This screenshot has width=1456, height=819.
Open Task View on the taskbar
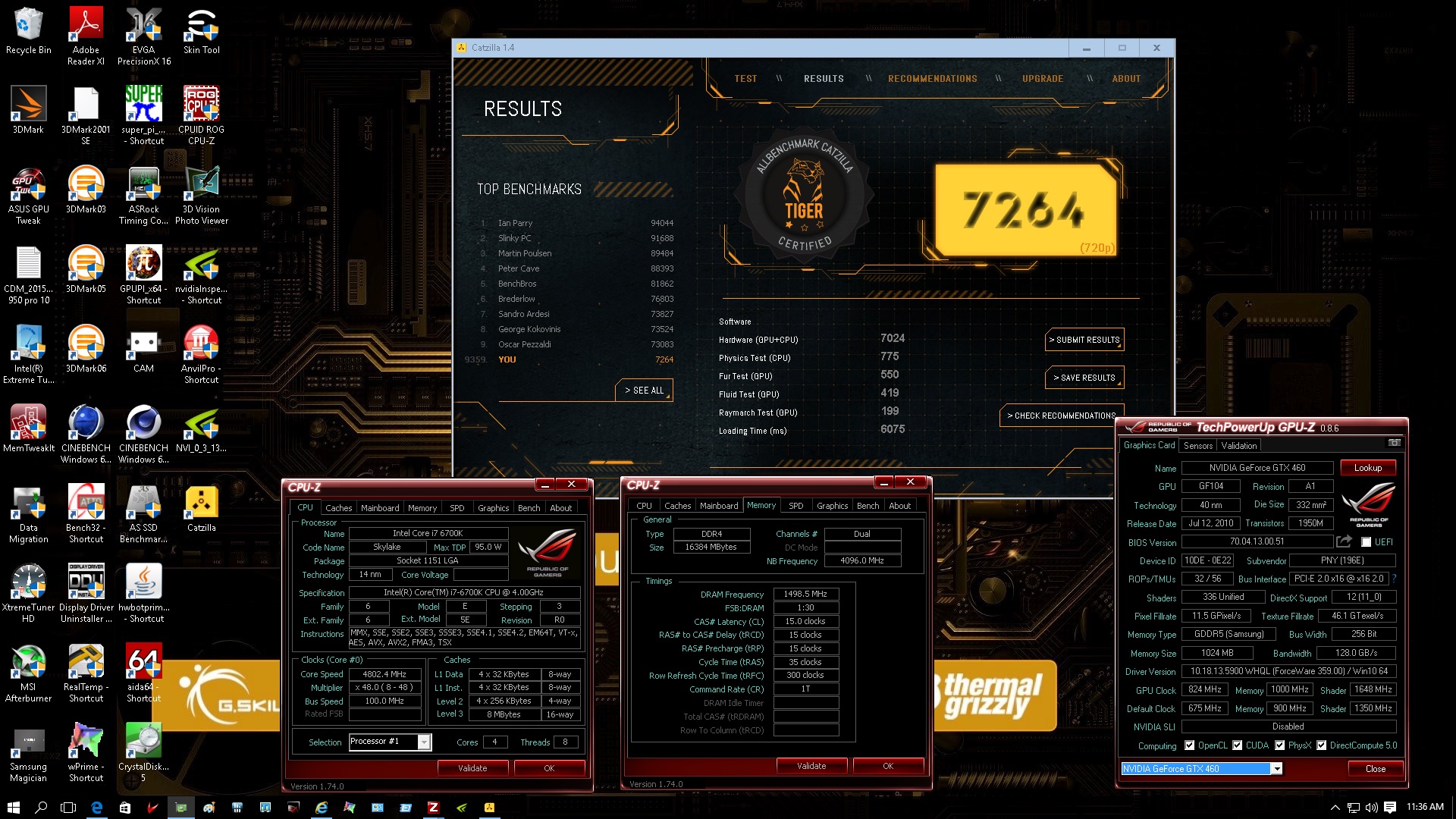coord(68,808)
